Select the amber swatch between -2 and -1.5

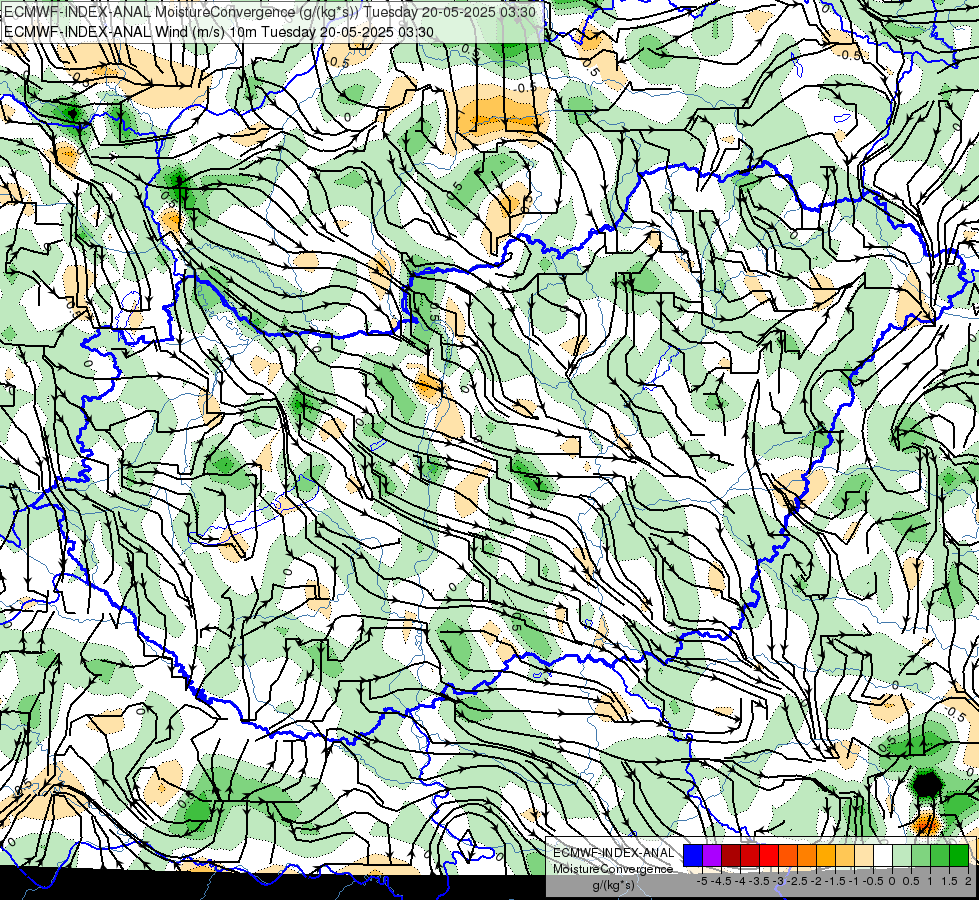click(826, 856)
